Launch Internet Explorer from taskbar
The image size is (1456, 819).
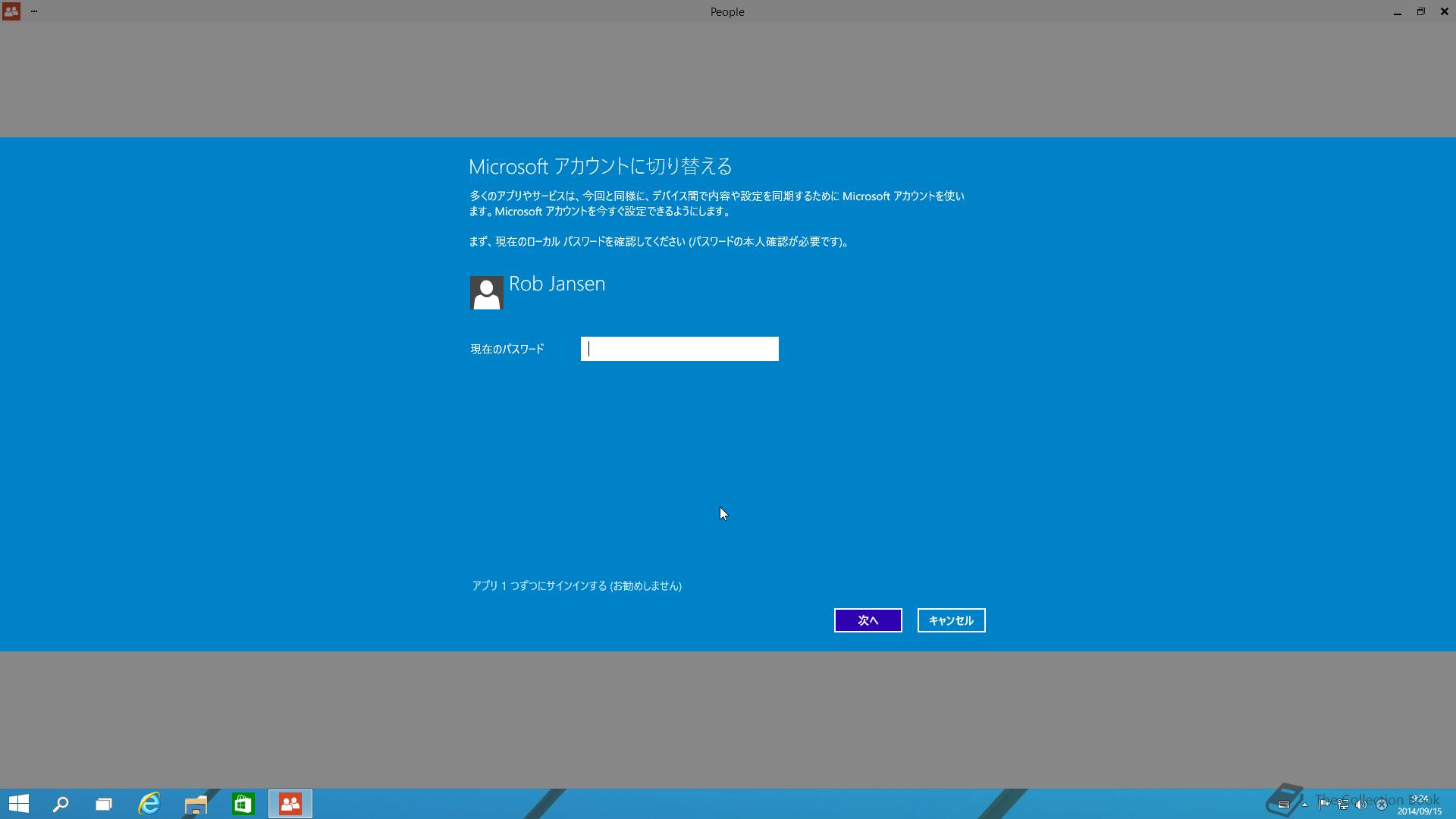[149, 804]
